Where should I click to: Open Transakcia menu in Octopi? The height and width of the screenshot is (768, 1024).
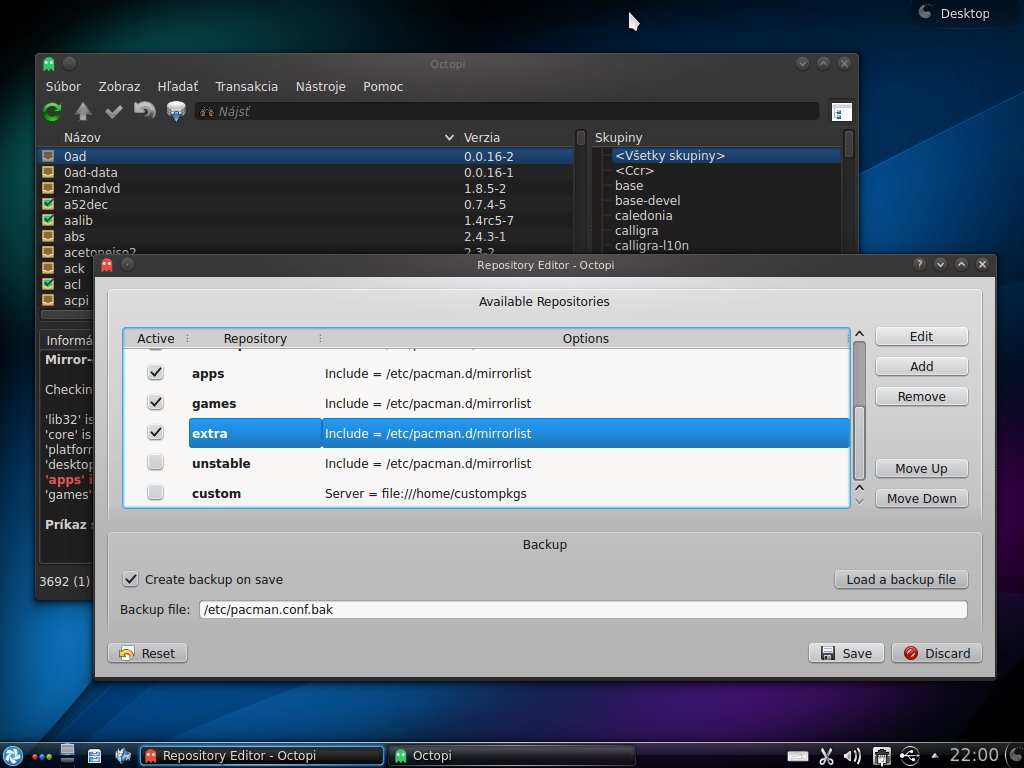point(246,86)
